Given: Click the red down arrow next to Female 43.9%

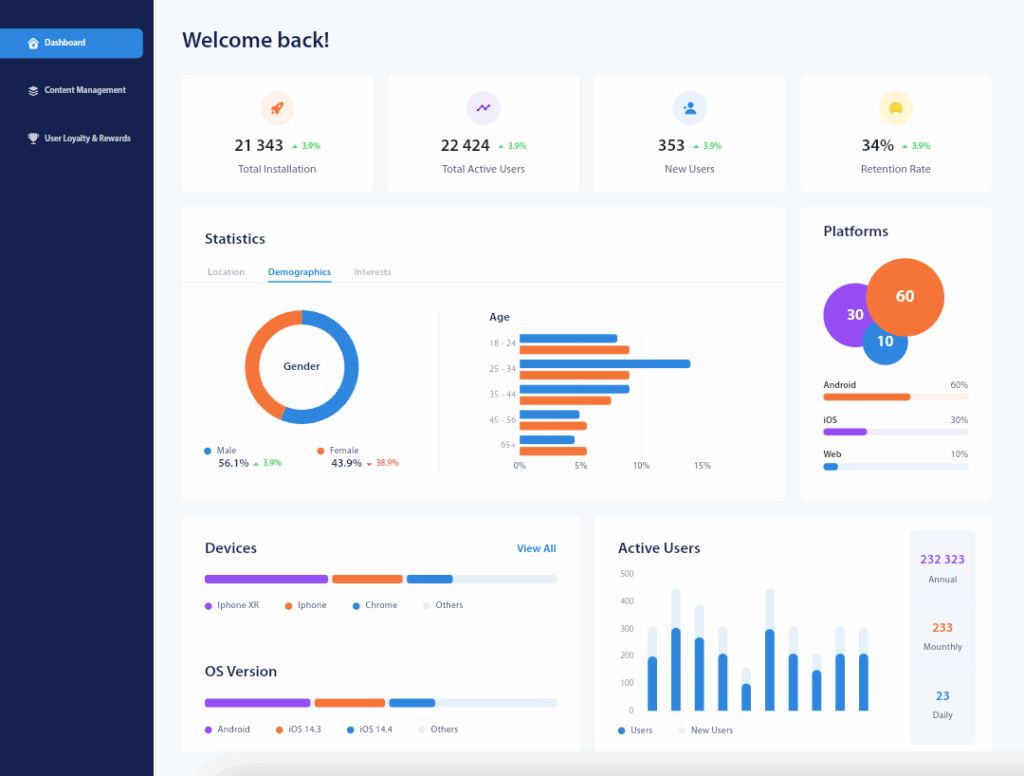Looking at the screenshot, I should [x=369, y=464].
